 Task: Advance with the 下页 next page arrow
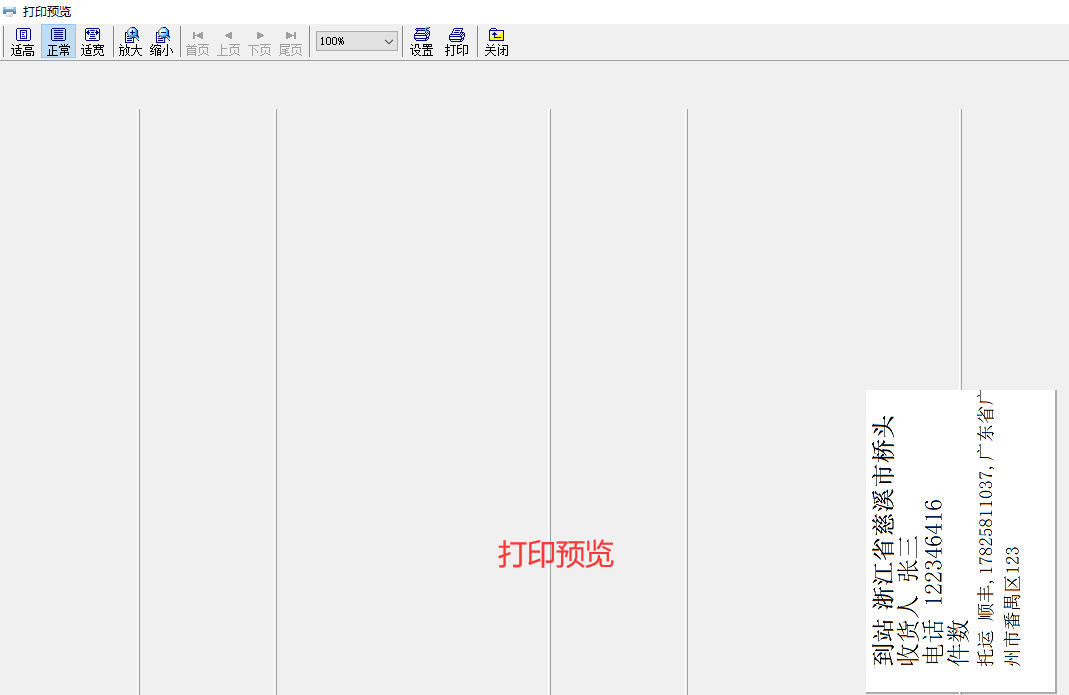260,42
